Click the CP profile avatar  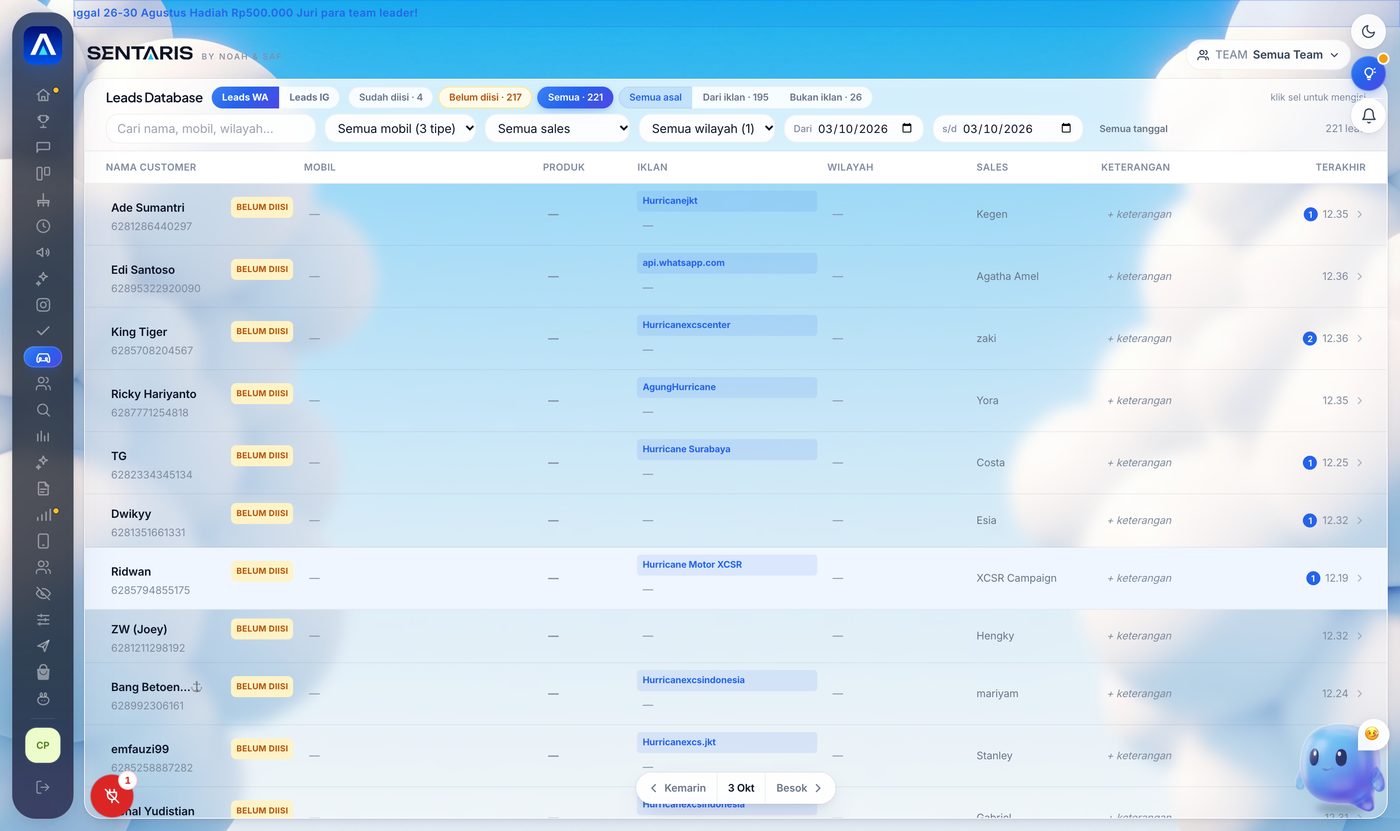click(43, 745)
